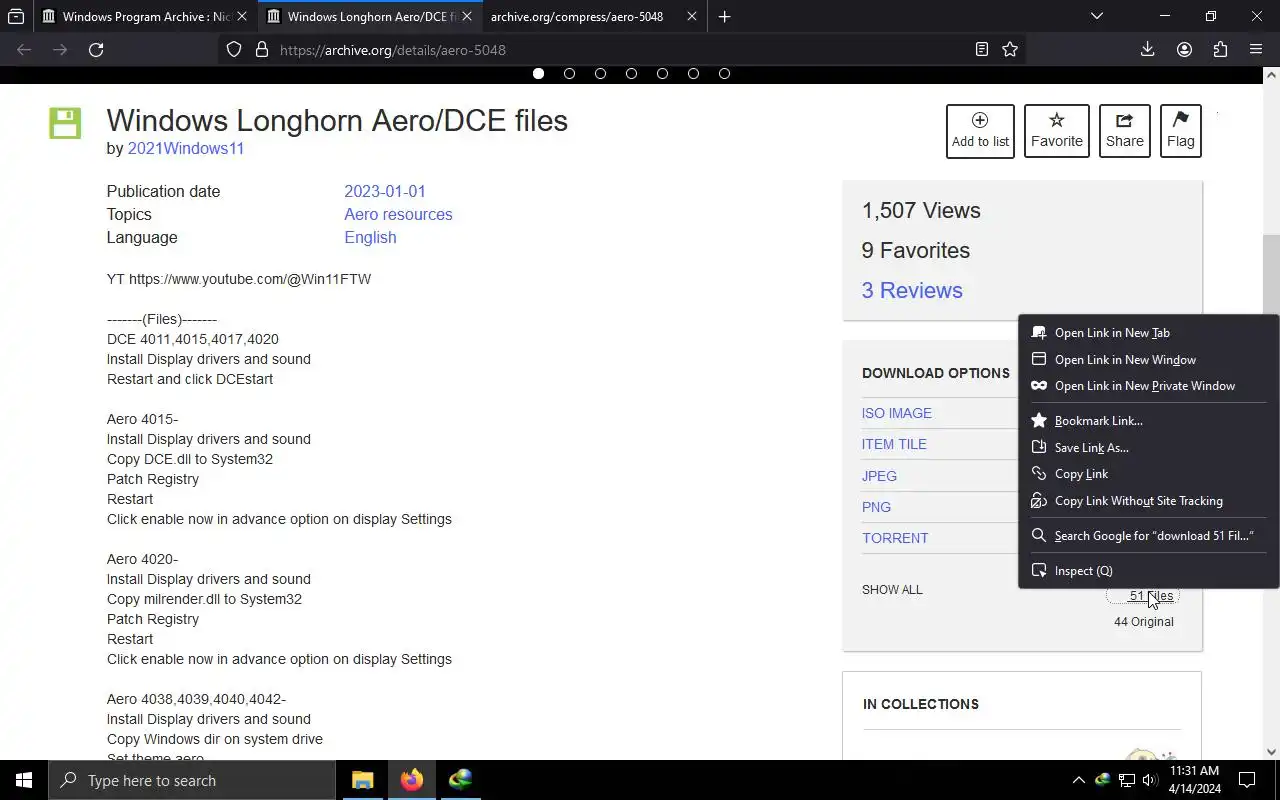Choose ITEM TILE download option
1280x800 pixels.
894,444
